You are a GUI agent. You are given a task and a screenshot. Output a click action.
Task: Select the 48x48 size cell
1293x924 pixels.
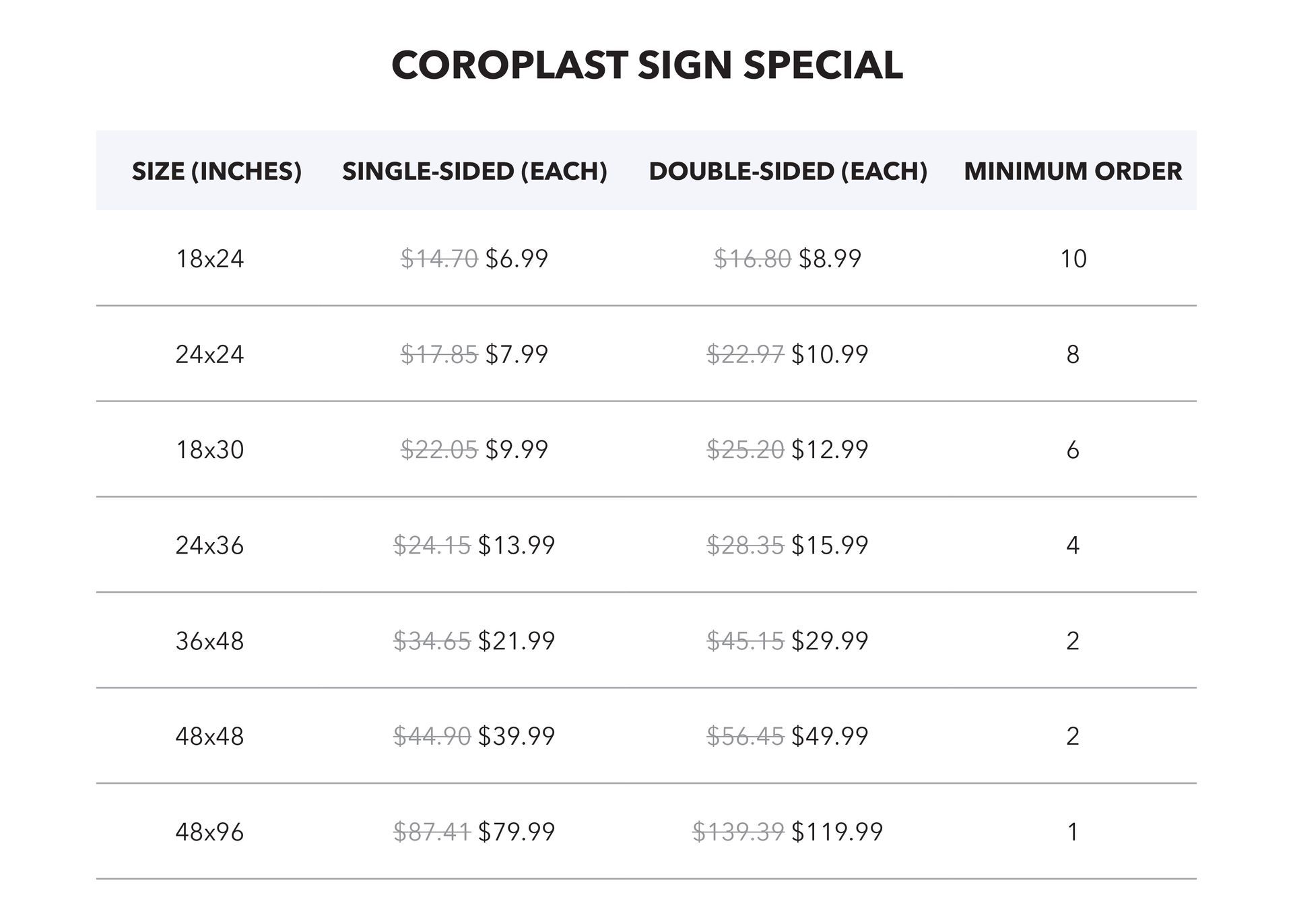pos(209,737)
